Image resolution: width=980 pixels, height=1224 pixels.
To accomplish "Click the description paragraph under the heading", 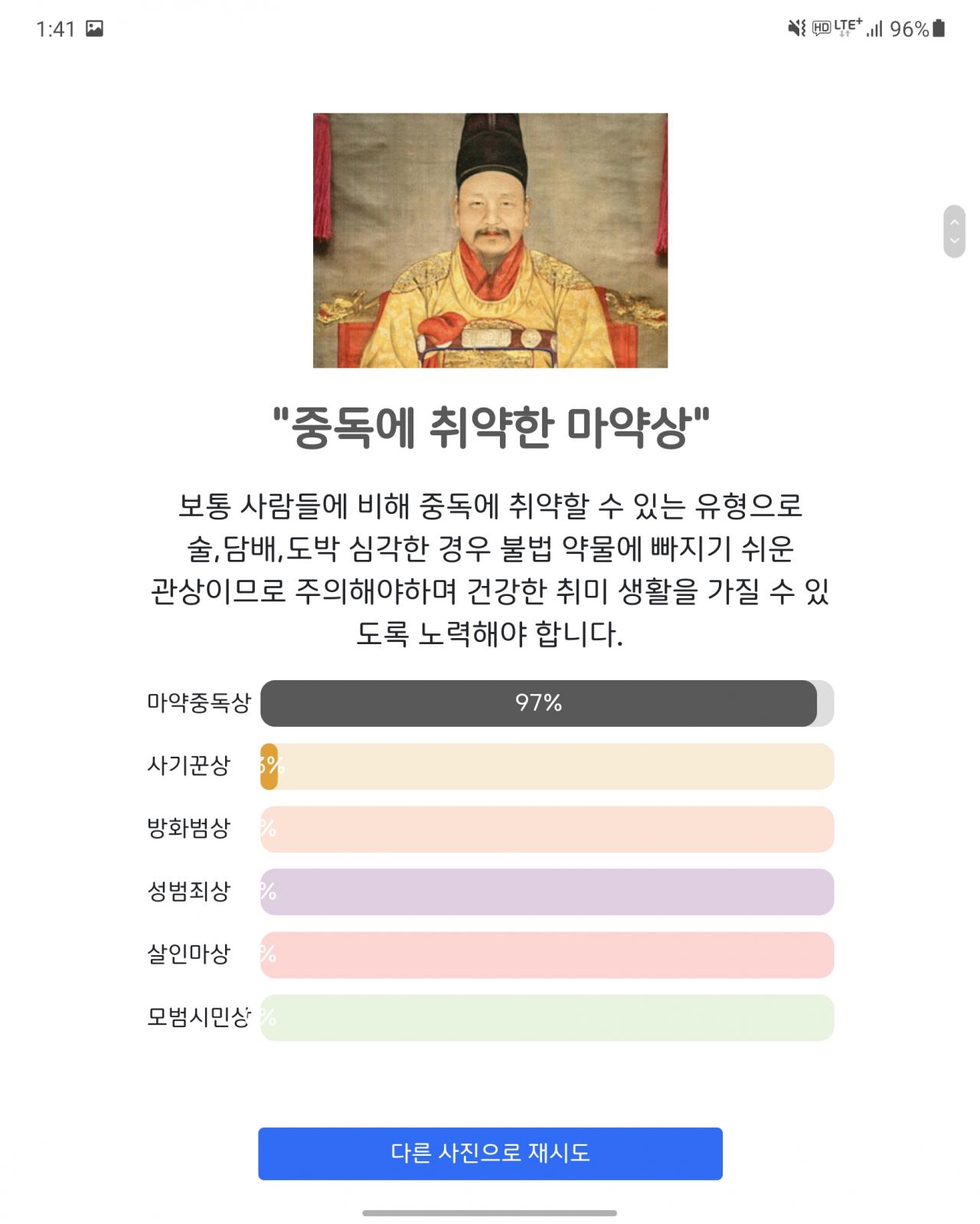I will [490, 570].
